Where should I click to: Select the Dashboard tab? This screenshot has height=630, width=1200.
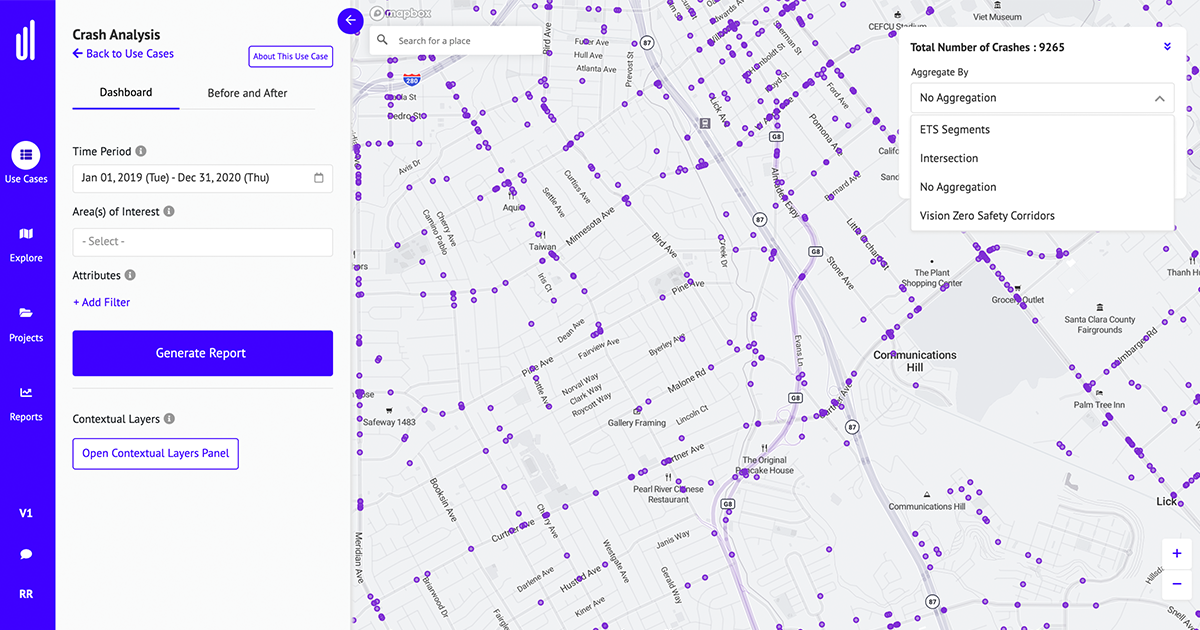(125, 92)
